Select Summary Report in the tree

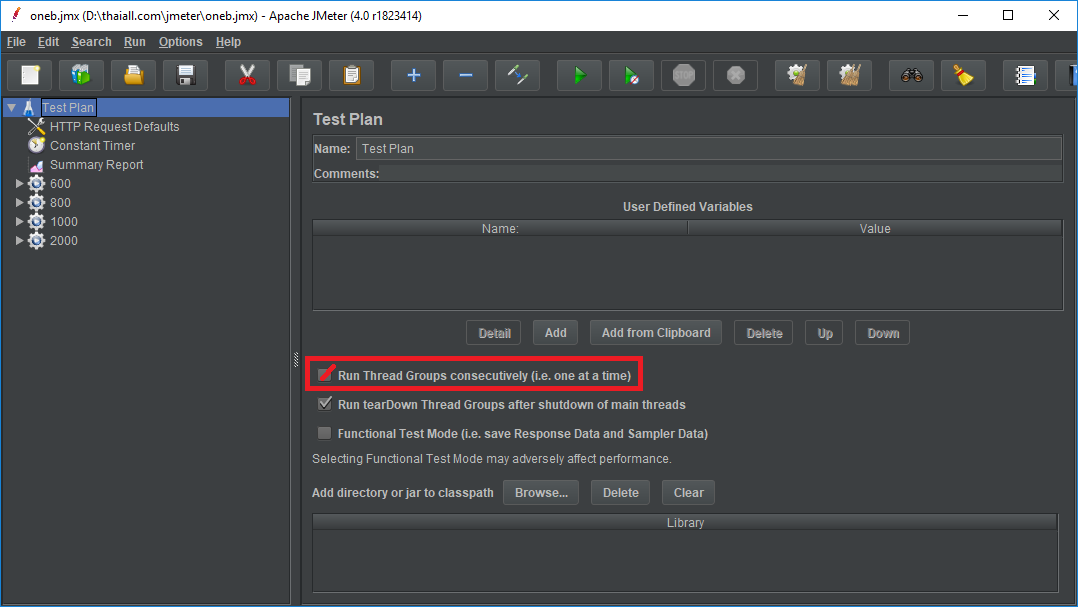[96, 165]
